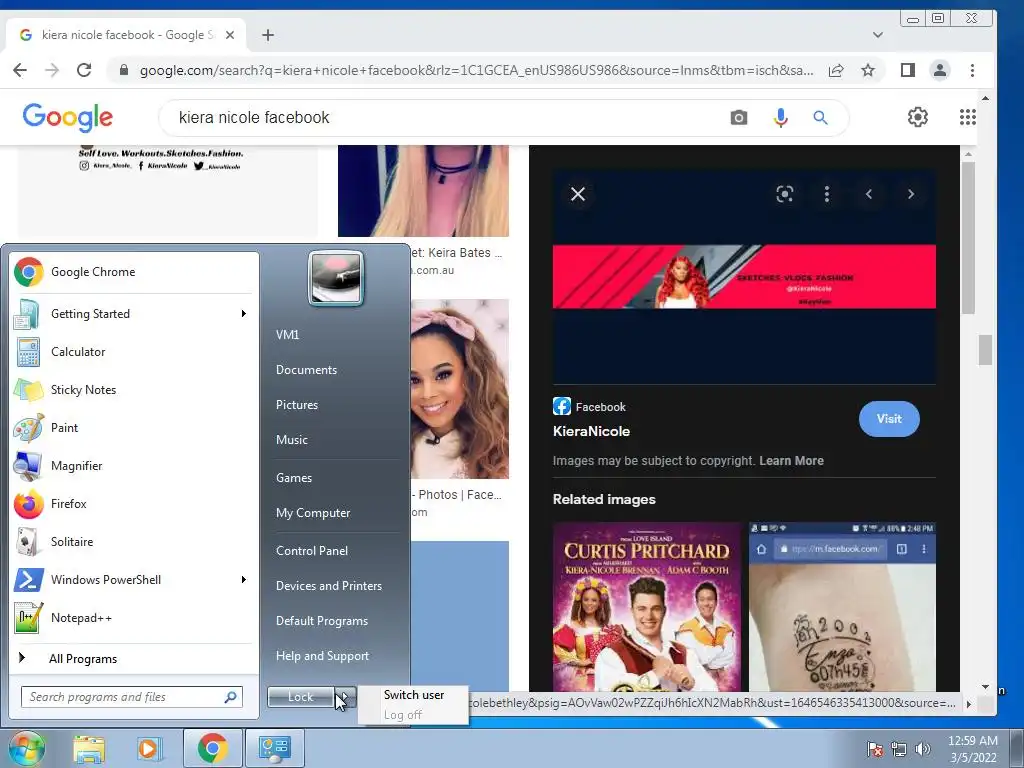The width and height of the screenshot is (1024, 768).
Task: Open My Computer from Start menu
Action: tap(313, 513)
